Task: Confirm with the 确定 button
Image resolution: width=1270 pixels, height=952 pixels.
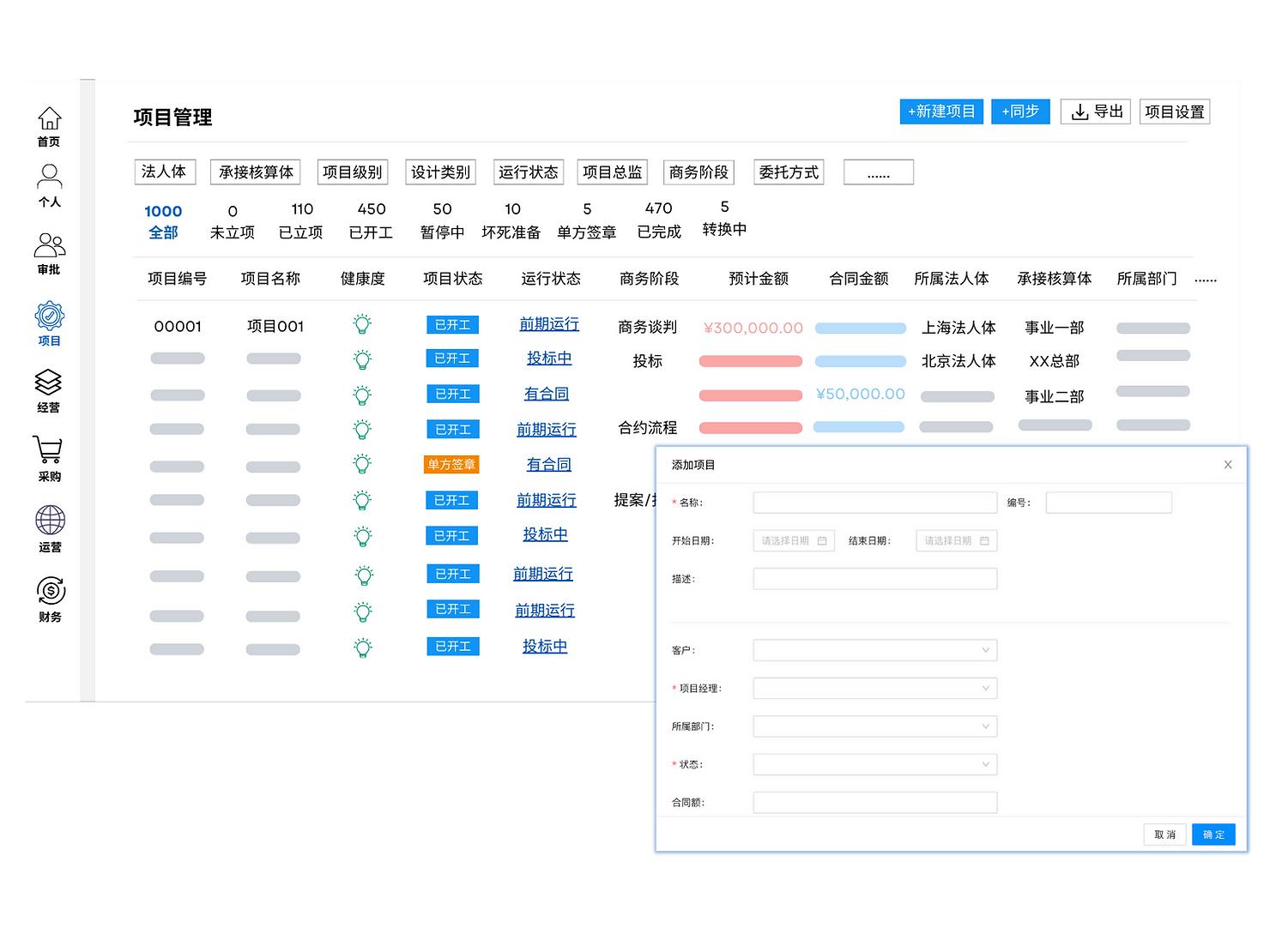Action: coord(1213,834)
